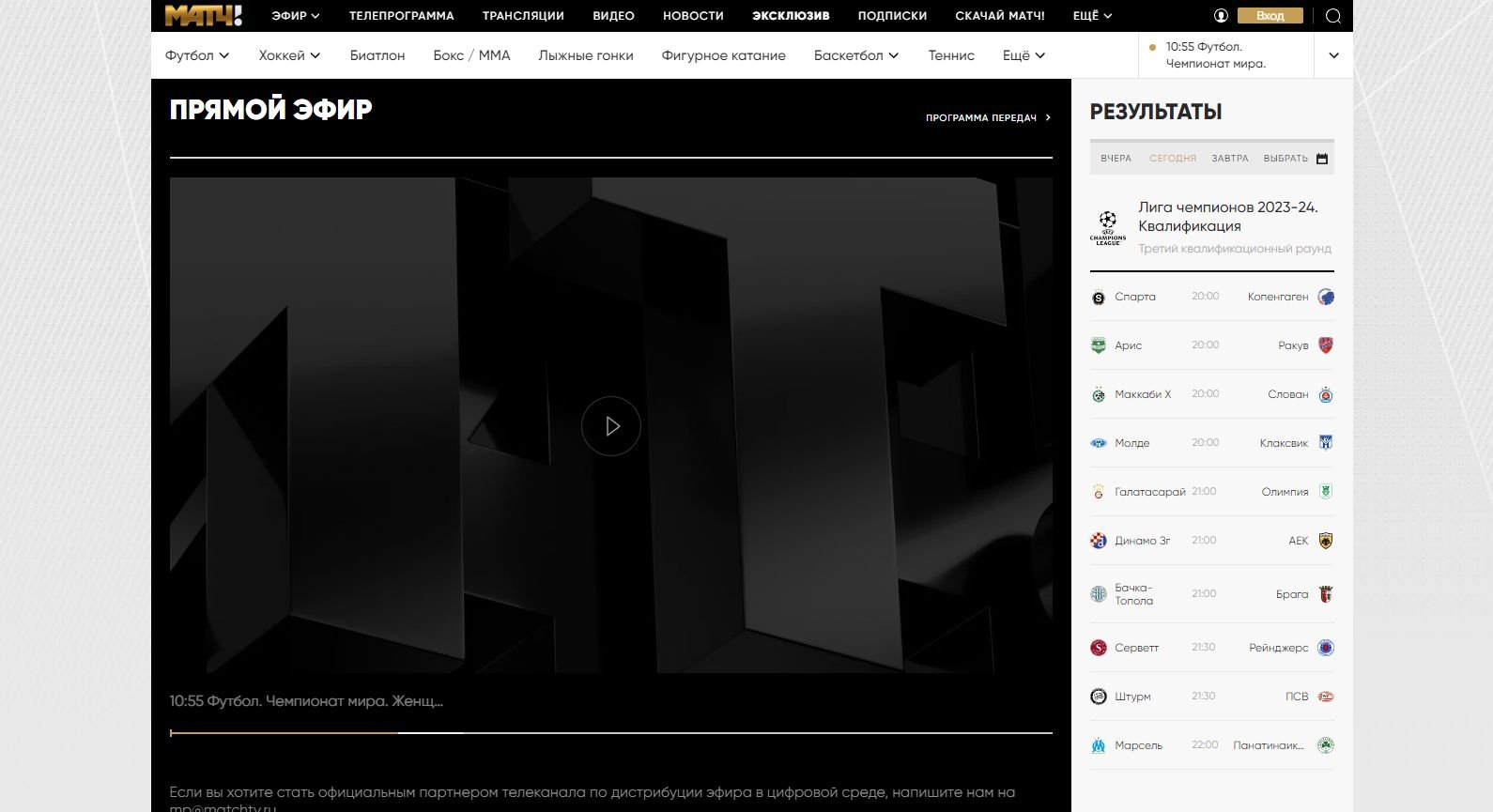Viewport: 1493px width, 812px height.
Task: Click the Рейнджерс team crest
Action: click(x=1326, y=648)
